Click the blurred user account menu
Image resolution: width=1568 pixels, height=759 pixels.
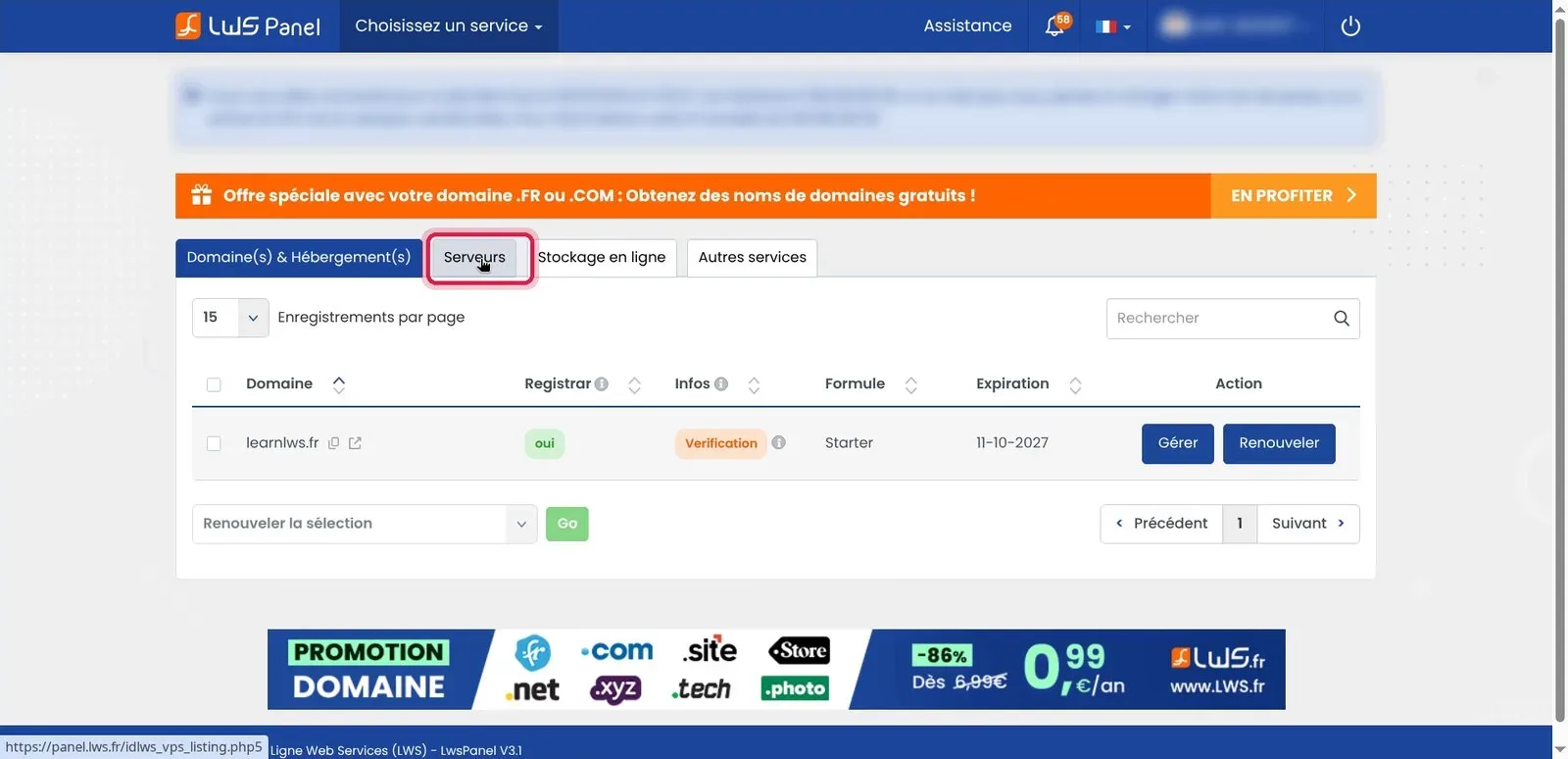[1237, 25]
